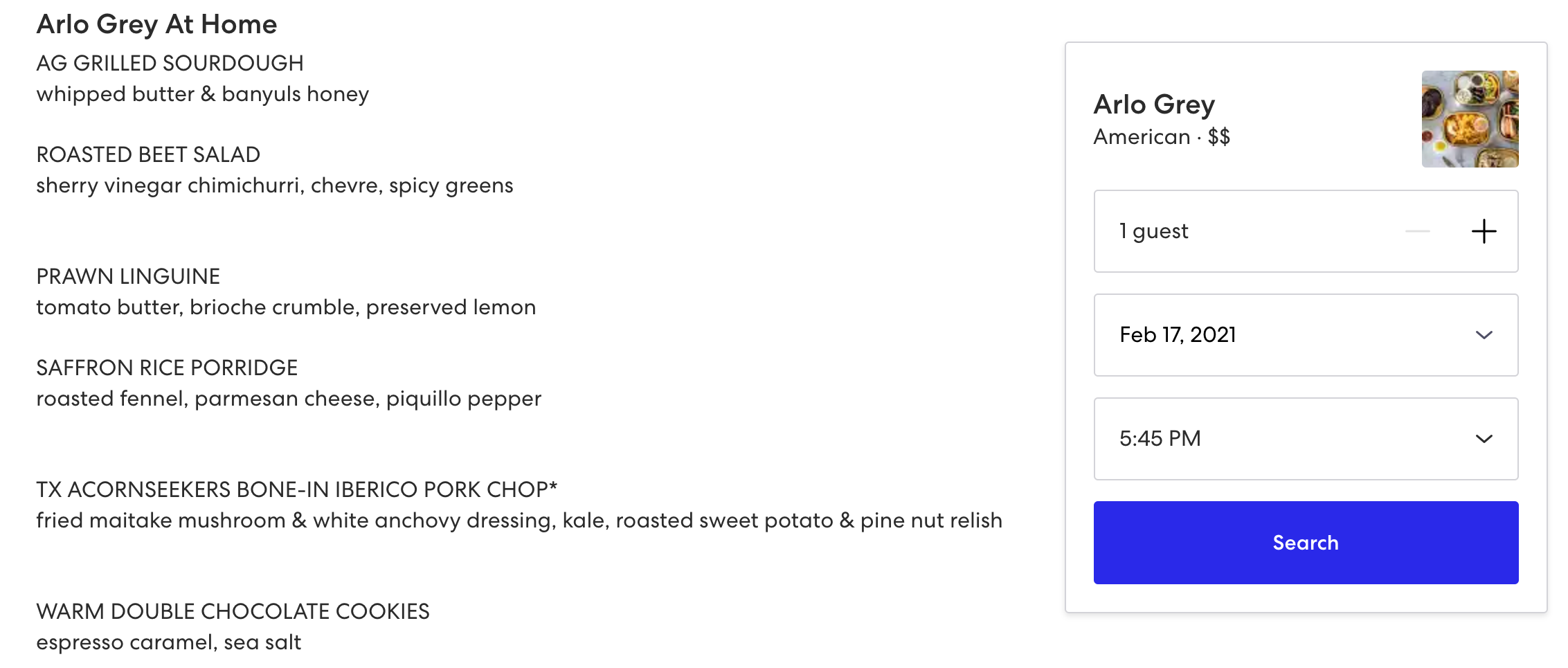Click the $$ price indicator
The height and width of the screenshot is (668, 1568).
[1220, 136]
